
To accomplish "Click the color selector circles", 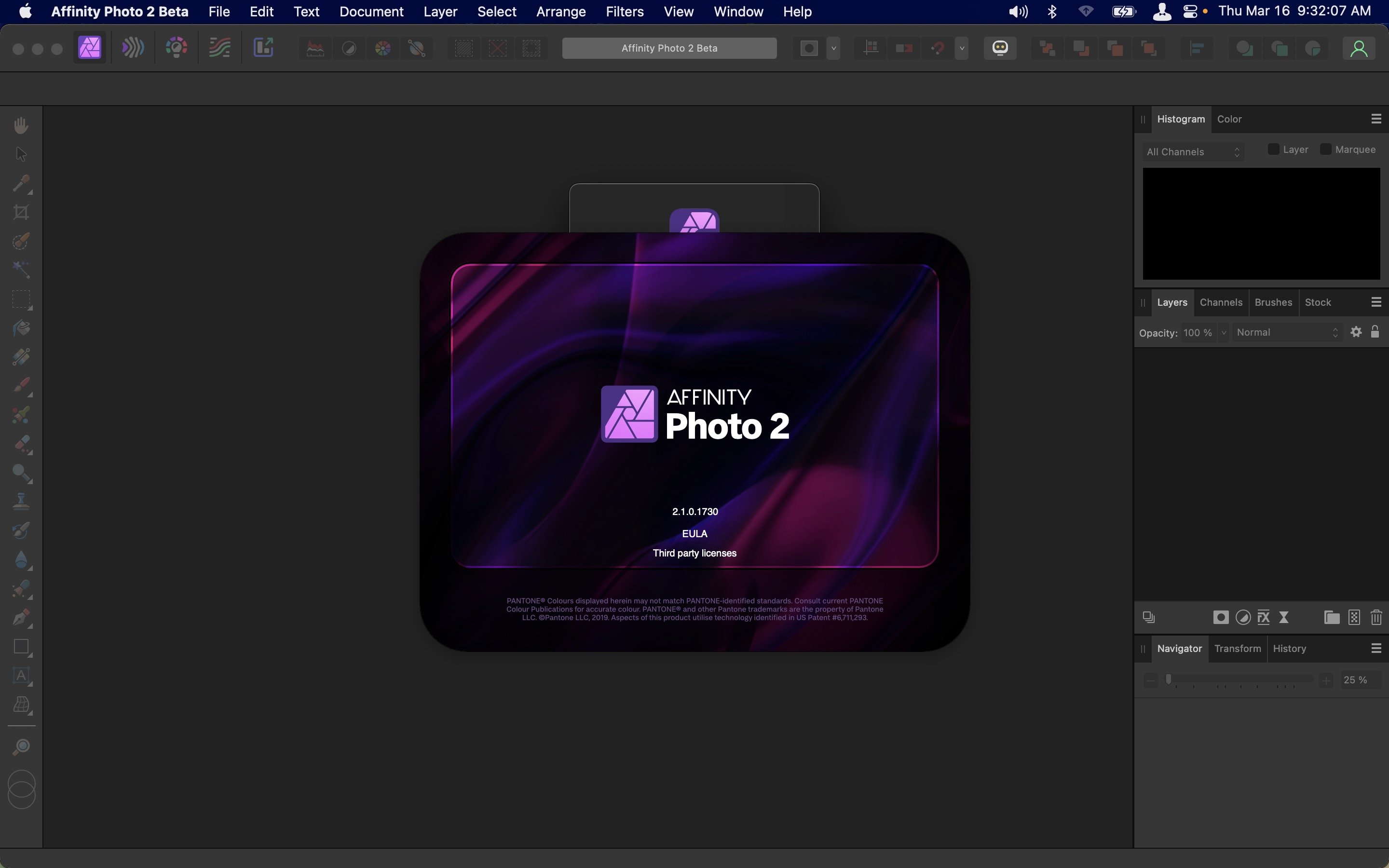I will pos(22,789).
